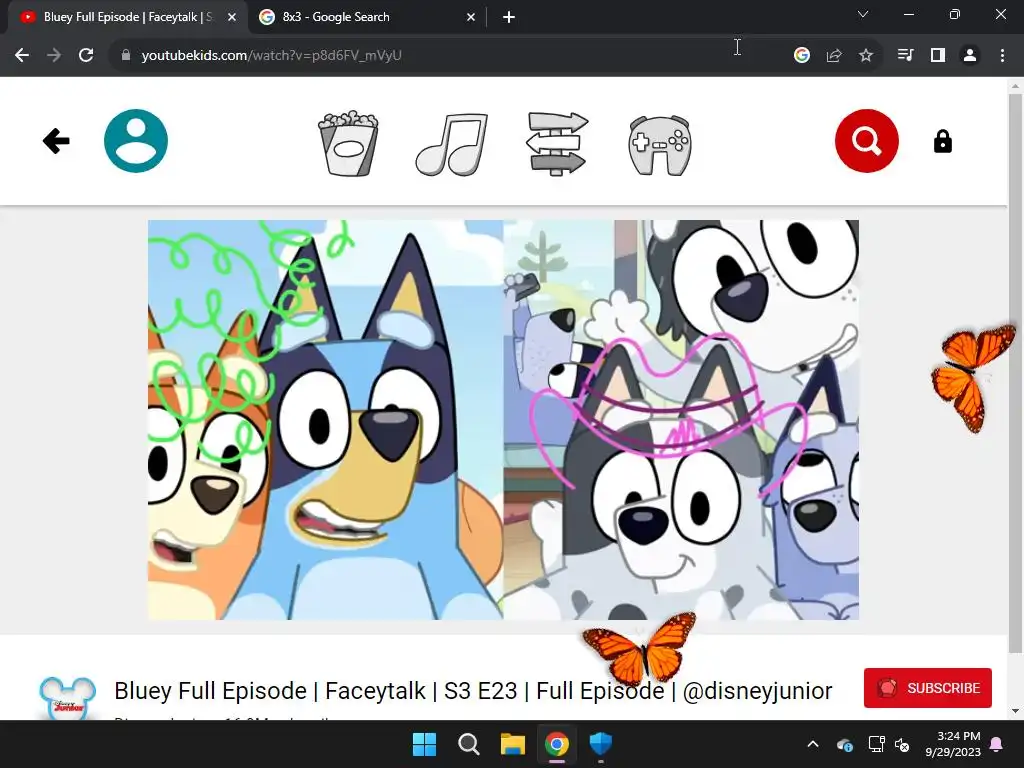
Task: Select the Bluey Full Episode video title
Action: [473, 690]
